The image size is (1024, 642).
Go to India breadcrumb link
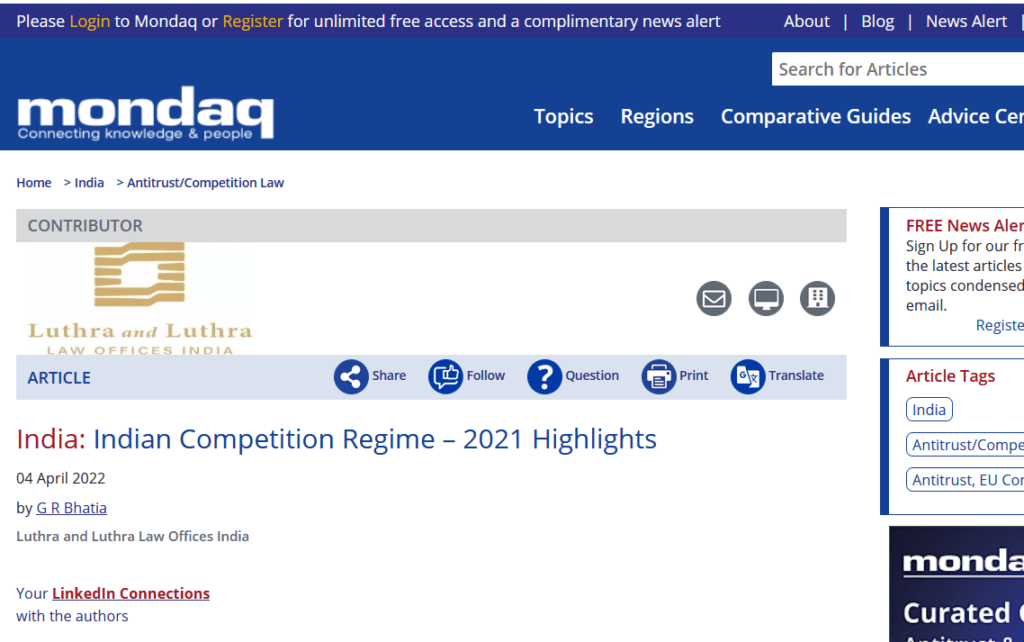[89, 183]
